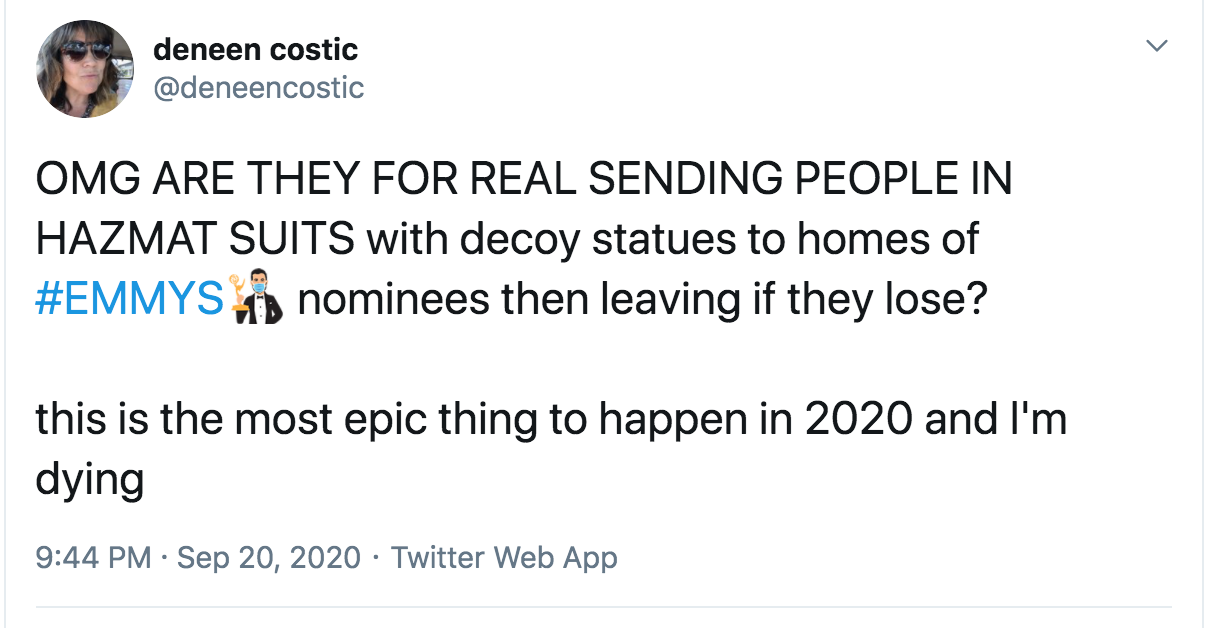Select the Sep 20, 2020 date
This screenshot has height=628, width=1212.
click(x=268, y=558)
